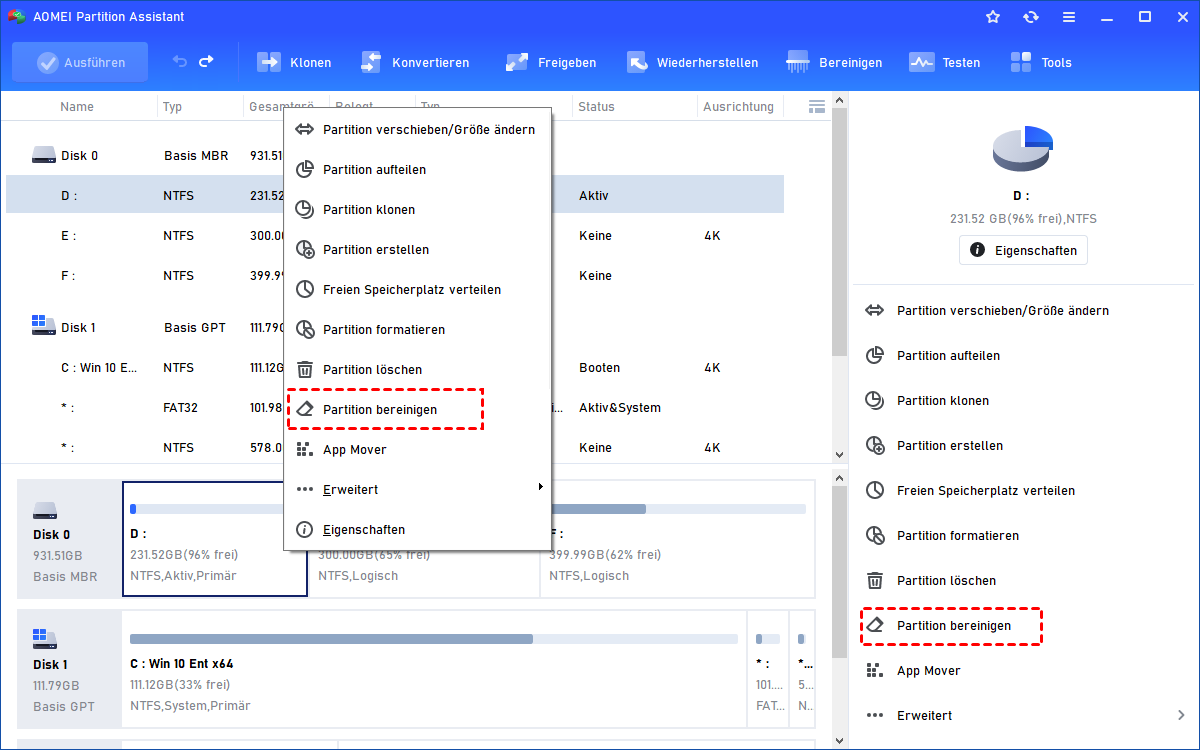The image size is (1200, 750).
Task: Choose Partition löschen in context menu
Action: (418, 370)
